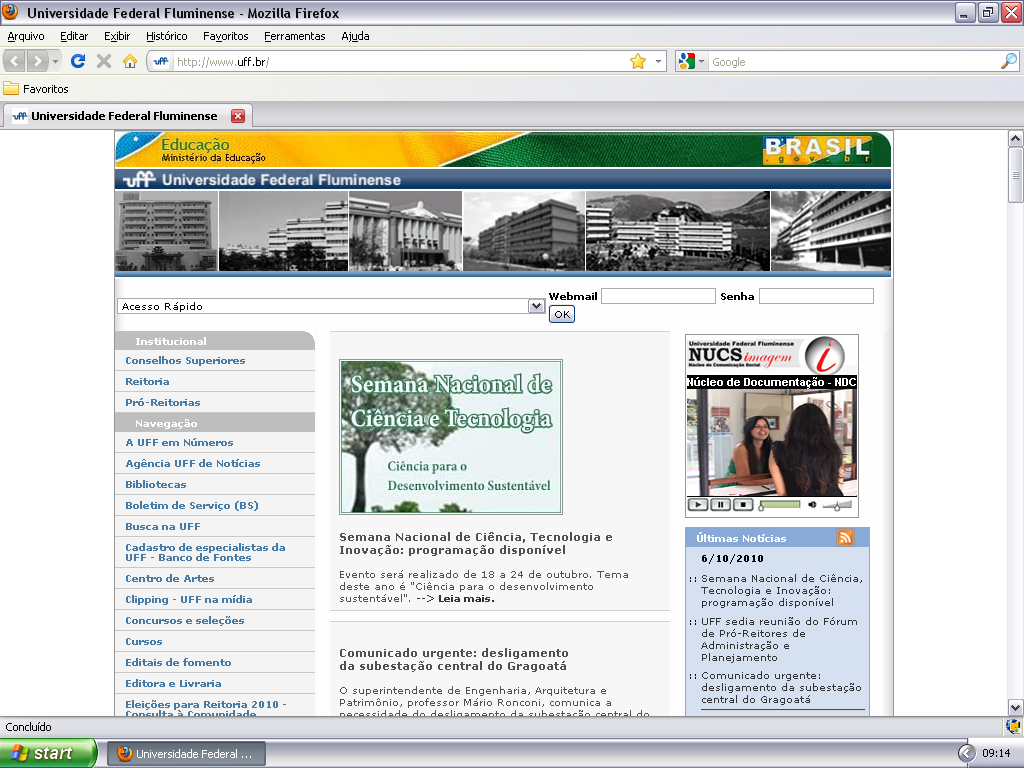Click the Brasil gov.br banner logo
1024x768 pixels.
(817, 150)
